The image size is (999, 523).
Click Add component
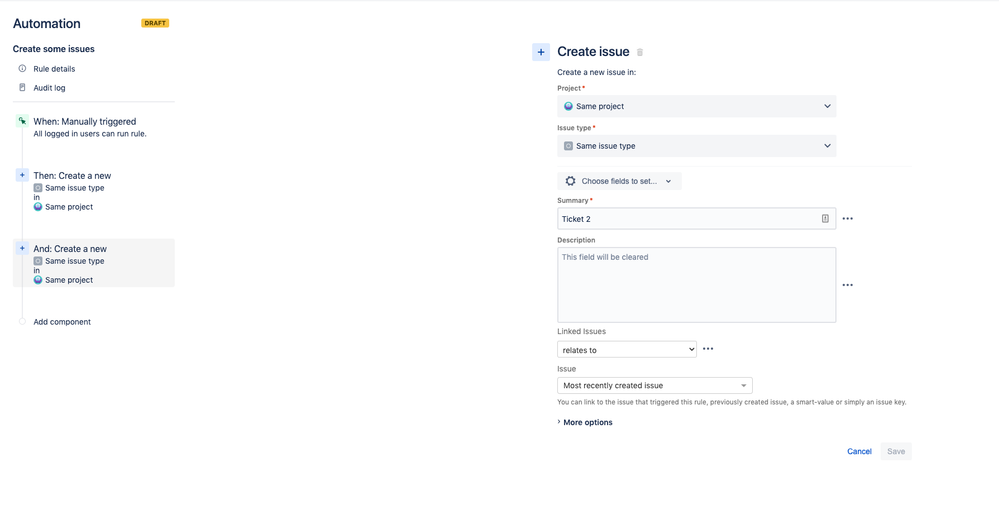[62, 322]
